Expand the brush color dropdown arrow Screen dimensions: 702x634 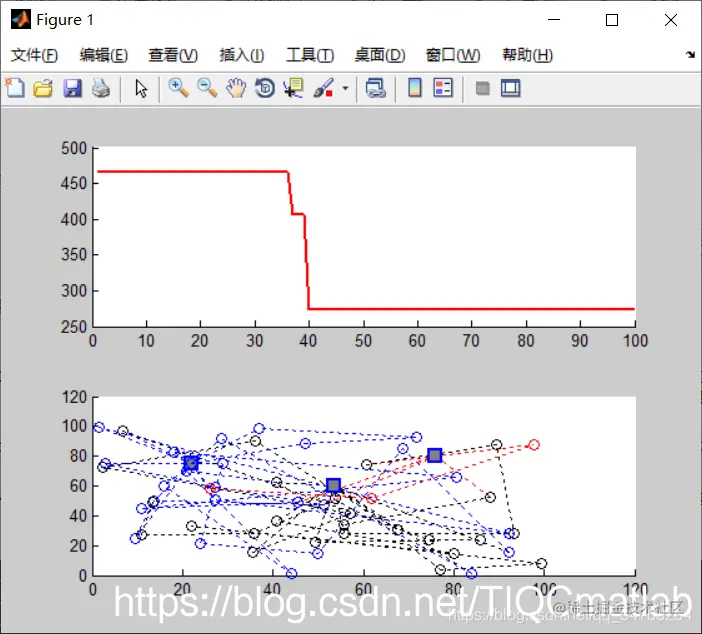pyautogui.click(x=345, y=88)
